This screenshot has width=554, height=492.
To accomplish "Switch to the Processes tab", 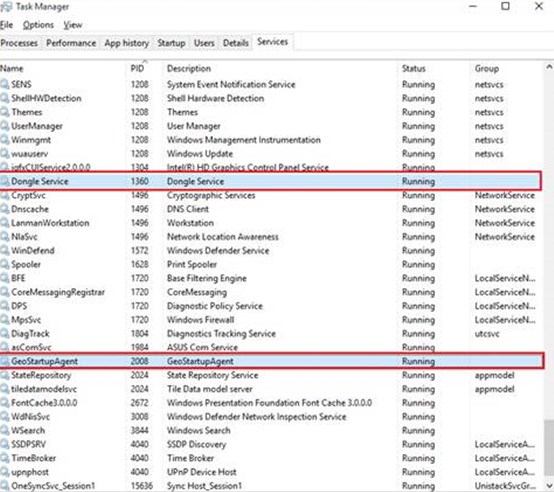I will (x=19, y=43).
